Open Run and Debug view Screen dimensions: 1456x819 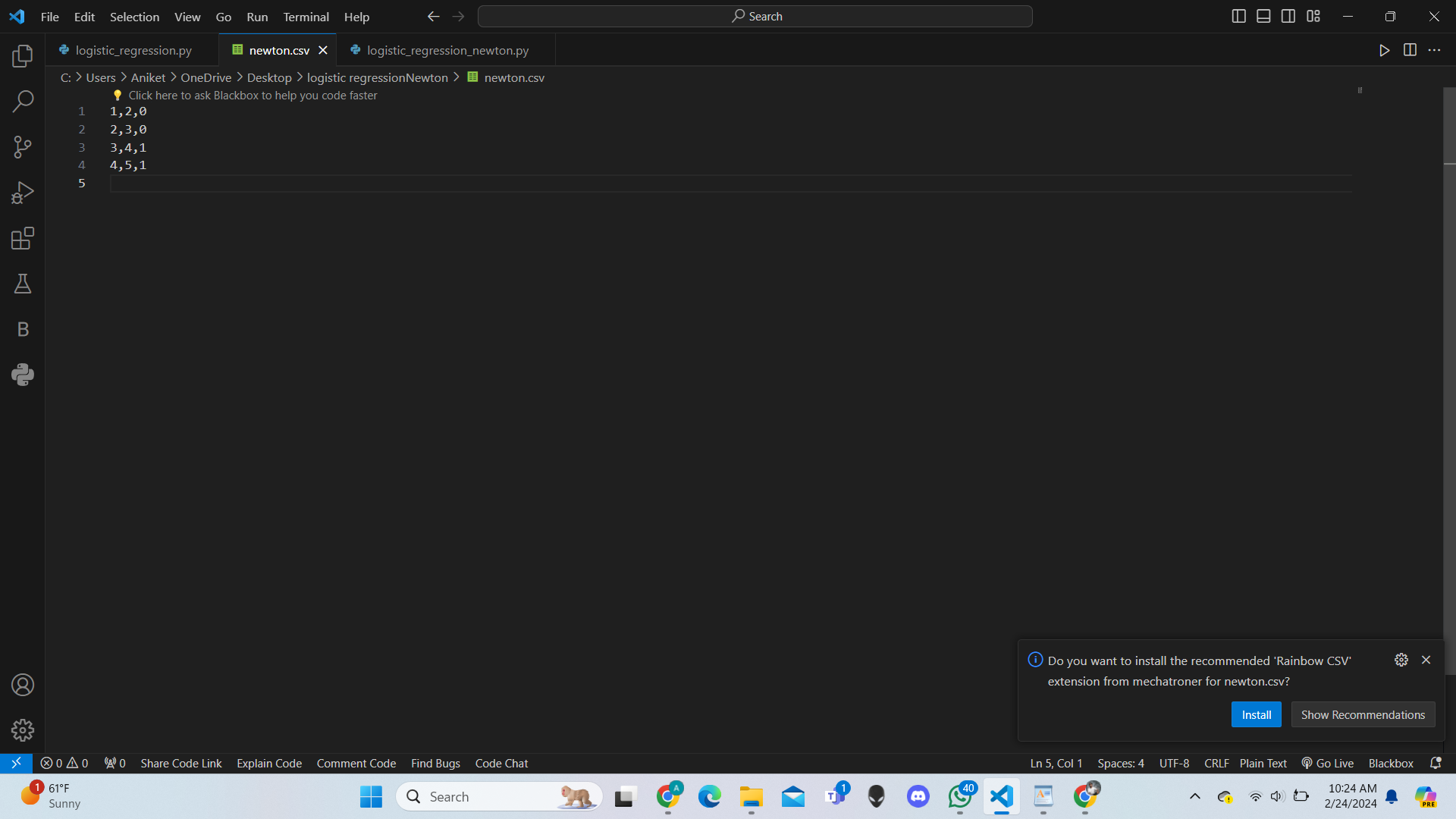[23, 193]
